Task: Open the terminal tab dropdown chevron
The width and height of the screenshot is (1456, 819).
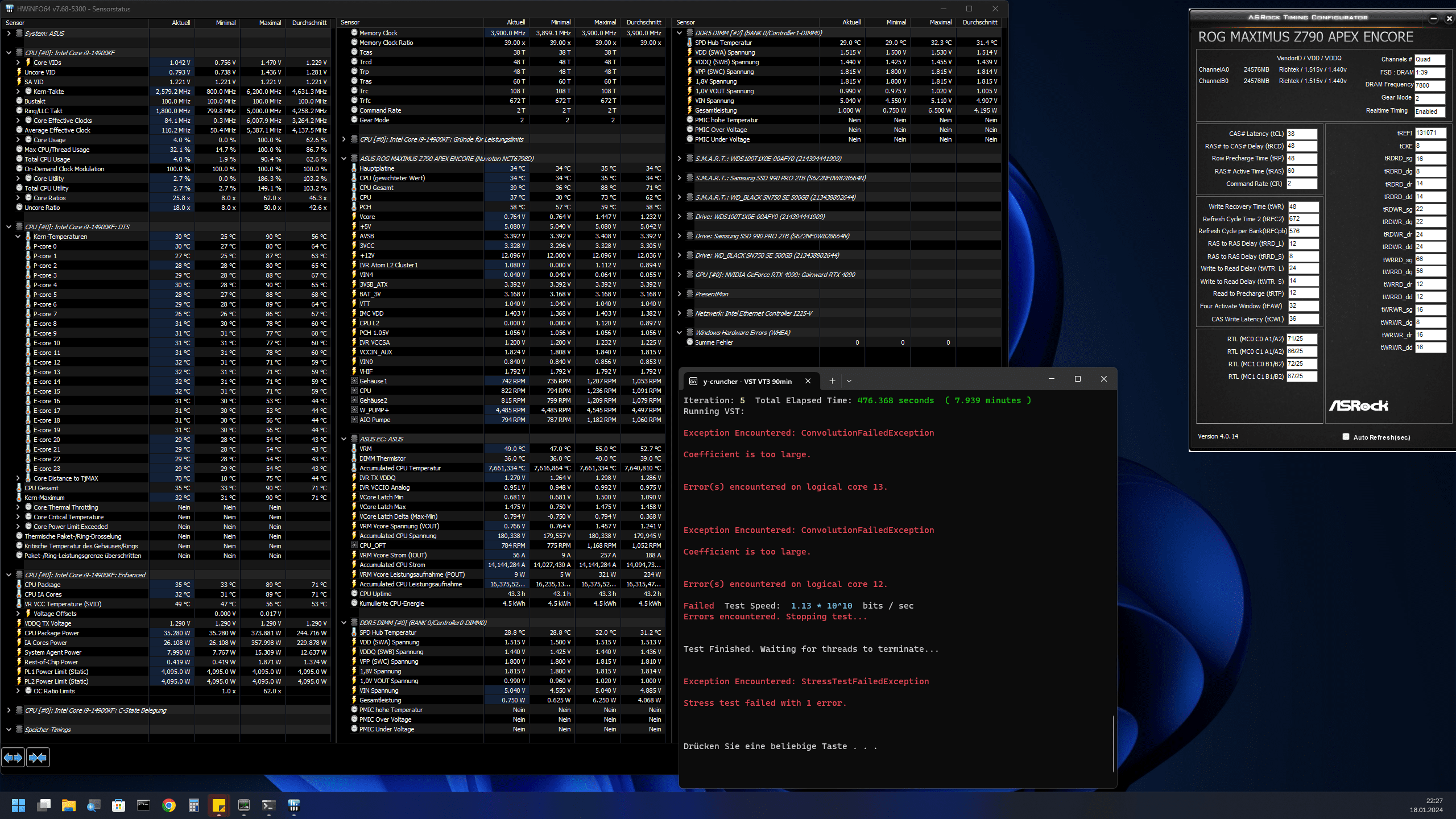Action: point(849,381)
